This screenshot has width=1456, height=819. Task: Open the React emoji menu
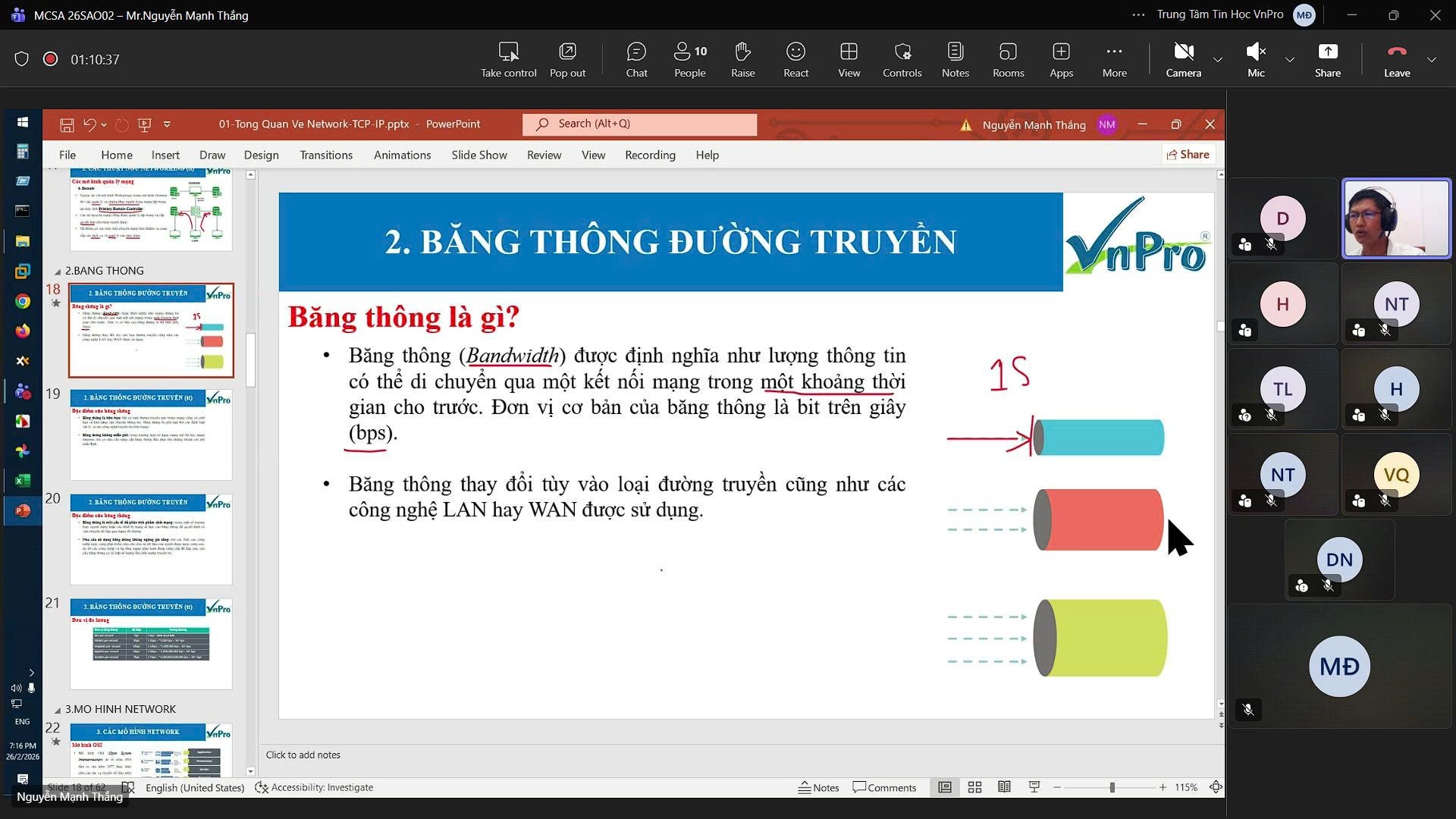point(795,59)
